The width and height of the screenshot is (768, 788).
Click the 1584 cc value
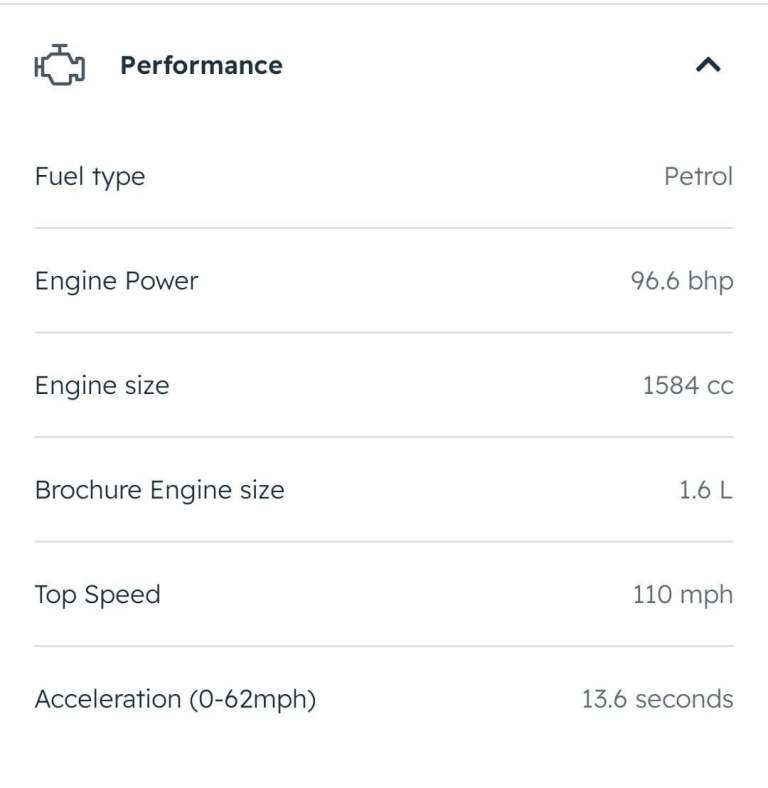click(x=687, y=386)
